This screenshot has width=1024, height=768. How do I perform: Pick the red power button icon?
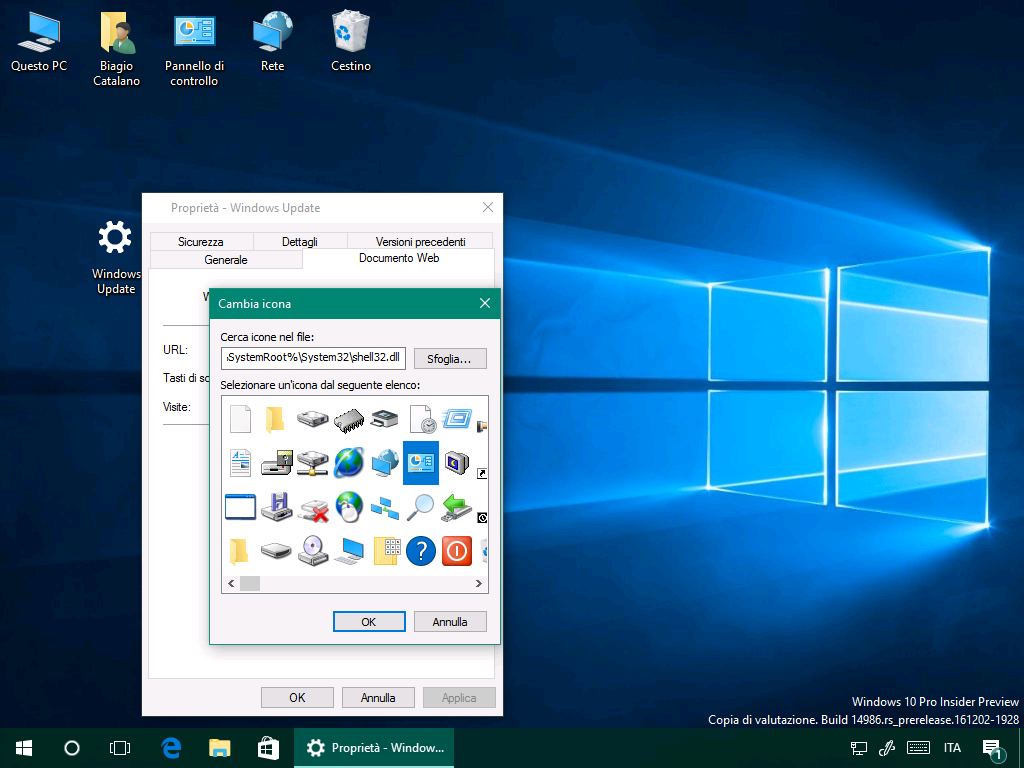(457, 551)
